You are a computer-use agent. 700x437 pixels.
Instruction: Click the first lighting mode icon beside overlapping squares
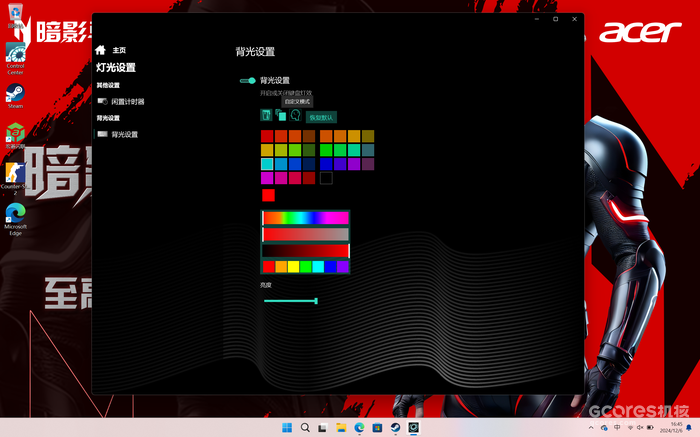click(266, 115)
